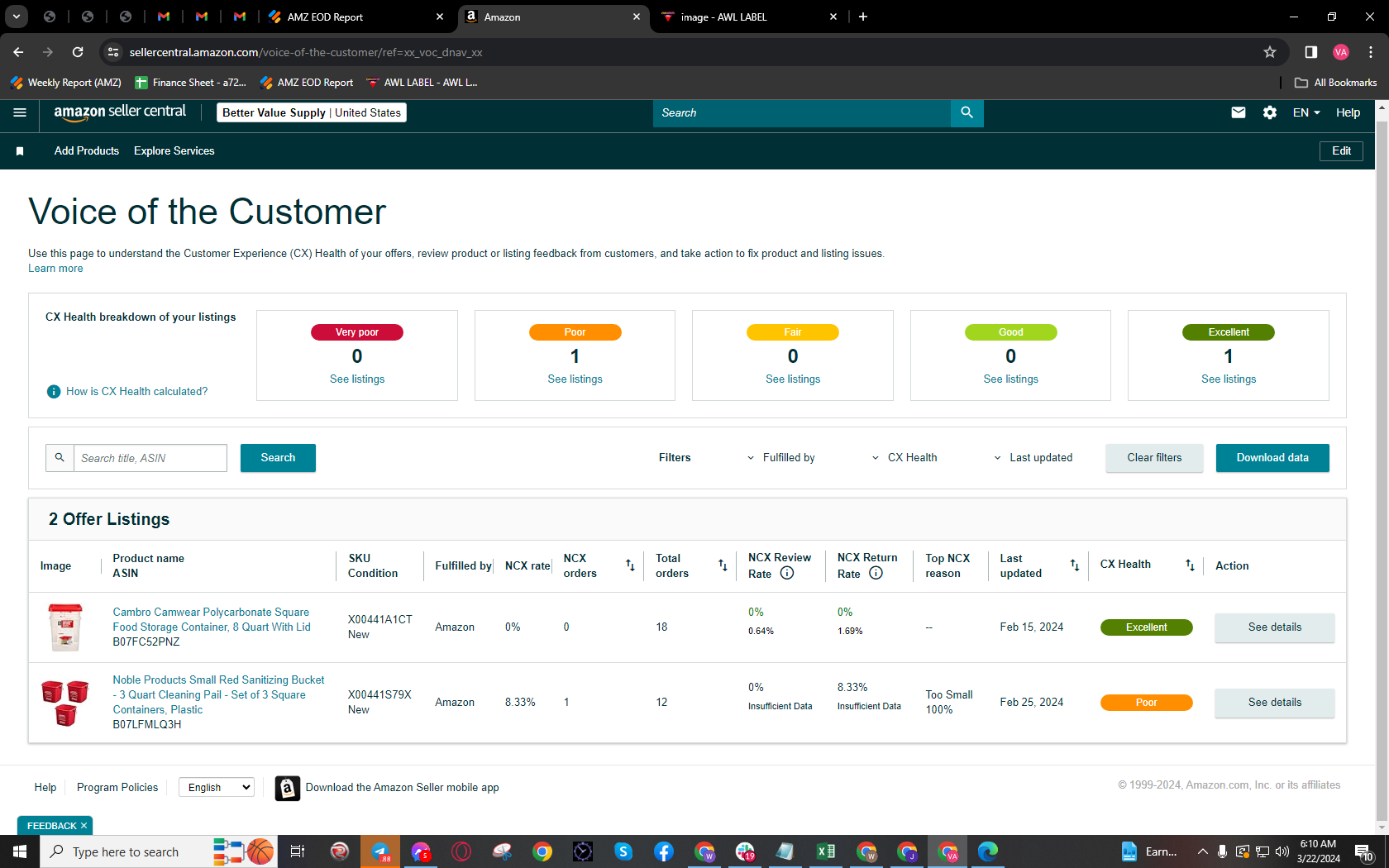Click the Download data button
Image resolution: width=1389 pixels, height=868 pixels.
click(x=1272, y=458)
